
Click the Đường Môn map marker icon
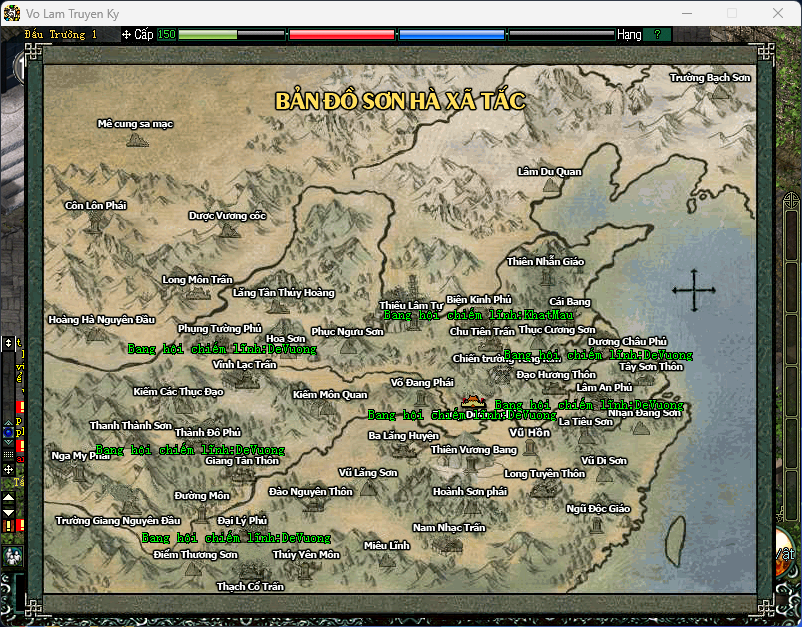202,513
